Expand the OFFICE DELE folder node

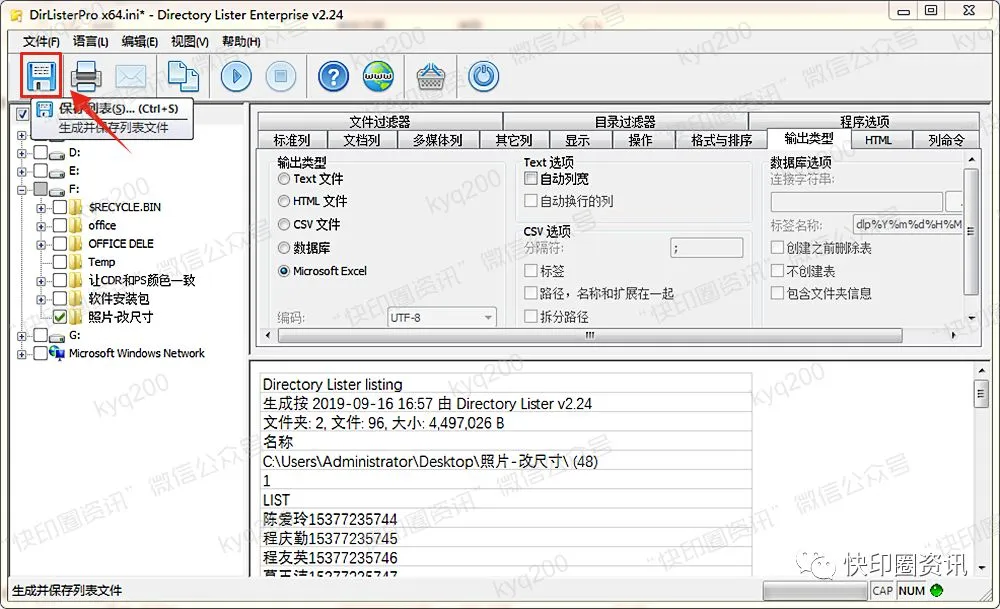[41, 244]
